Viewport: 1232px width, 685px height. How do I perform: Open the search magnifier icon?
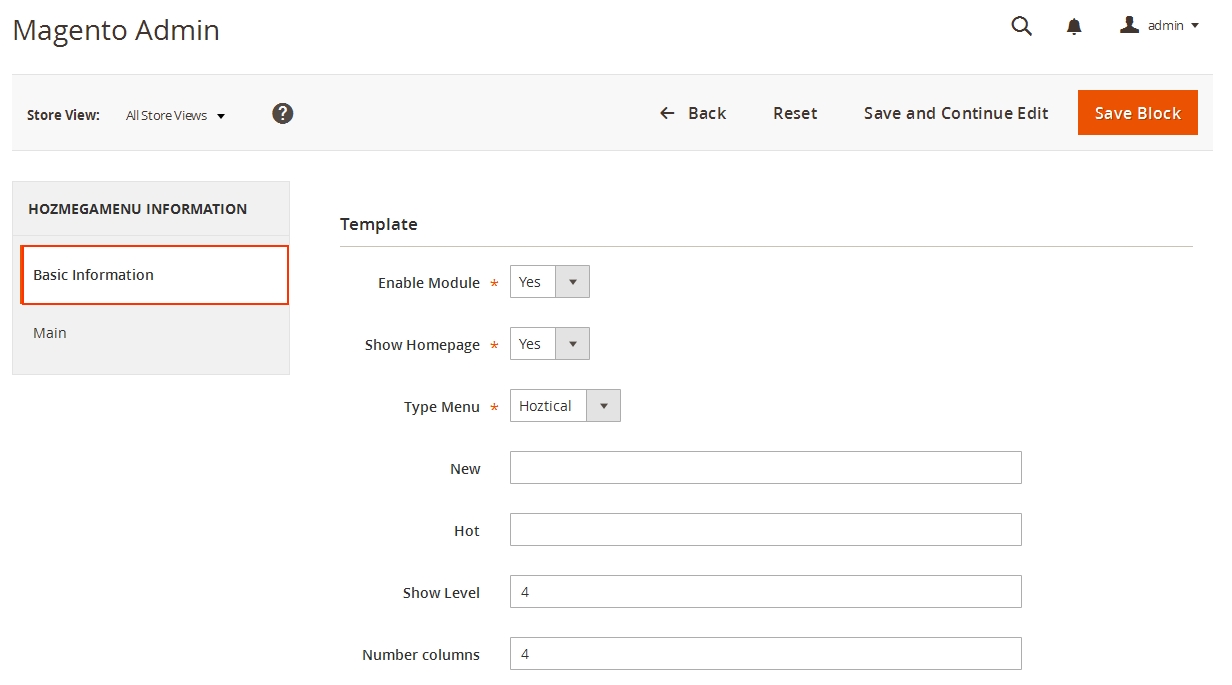1021,27
